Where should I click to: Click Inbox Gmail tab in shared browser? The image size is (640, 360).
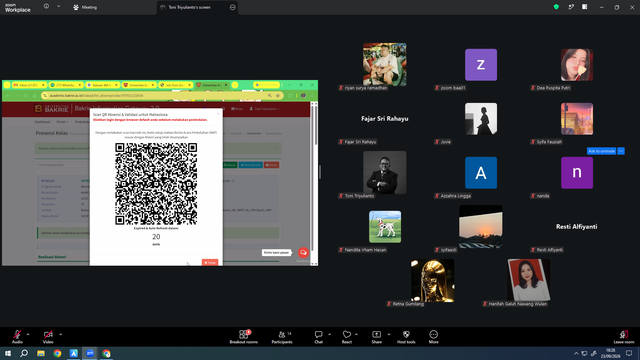[x=28, y=85]
